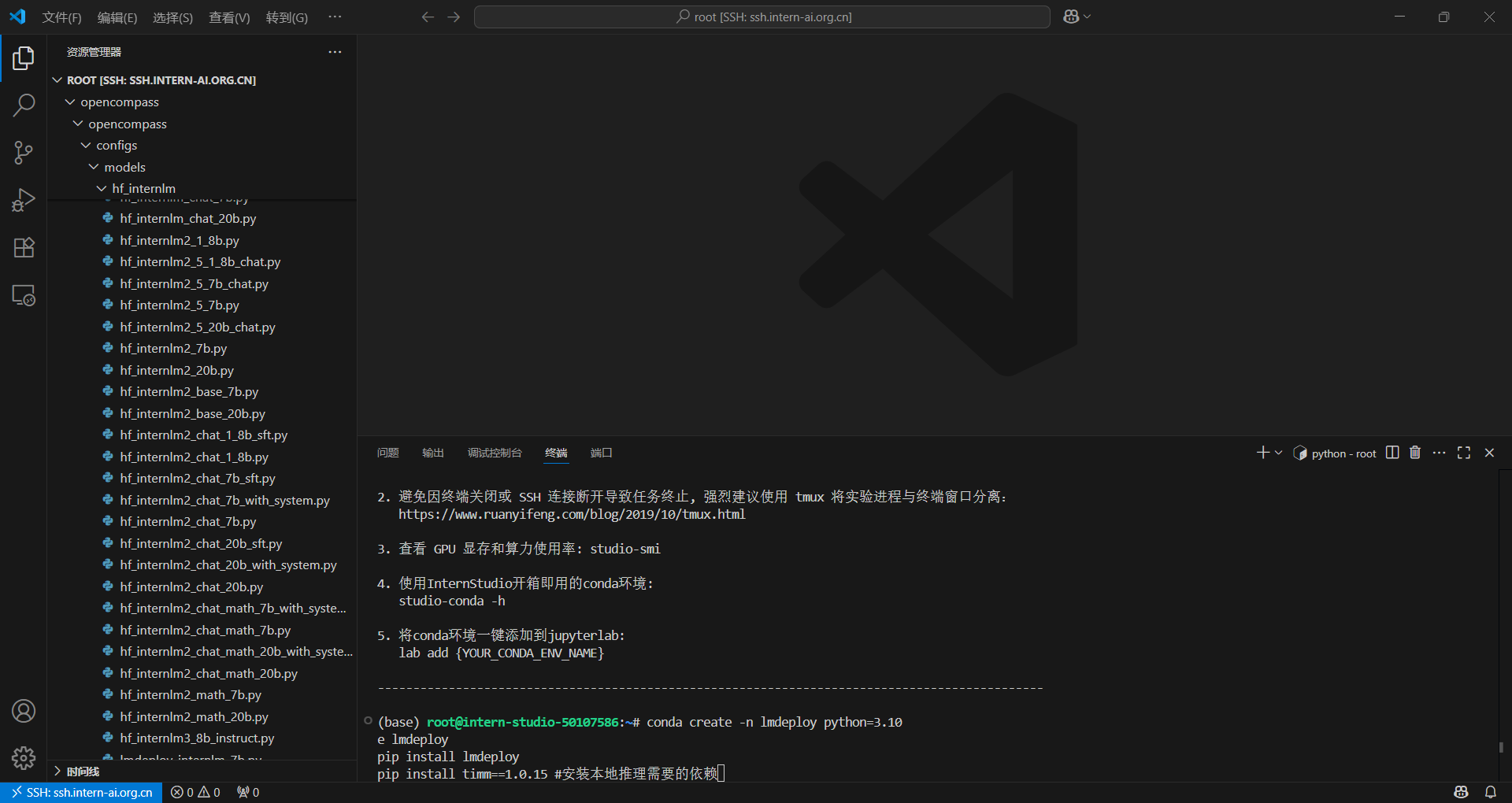The height and width of the screenshot is (803, 1512).
Task: Click the SSH remote host indicator
Action: click(82, 792)
